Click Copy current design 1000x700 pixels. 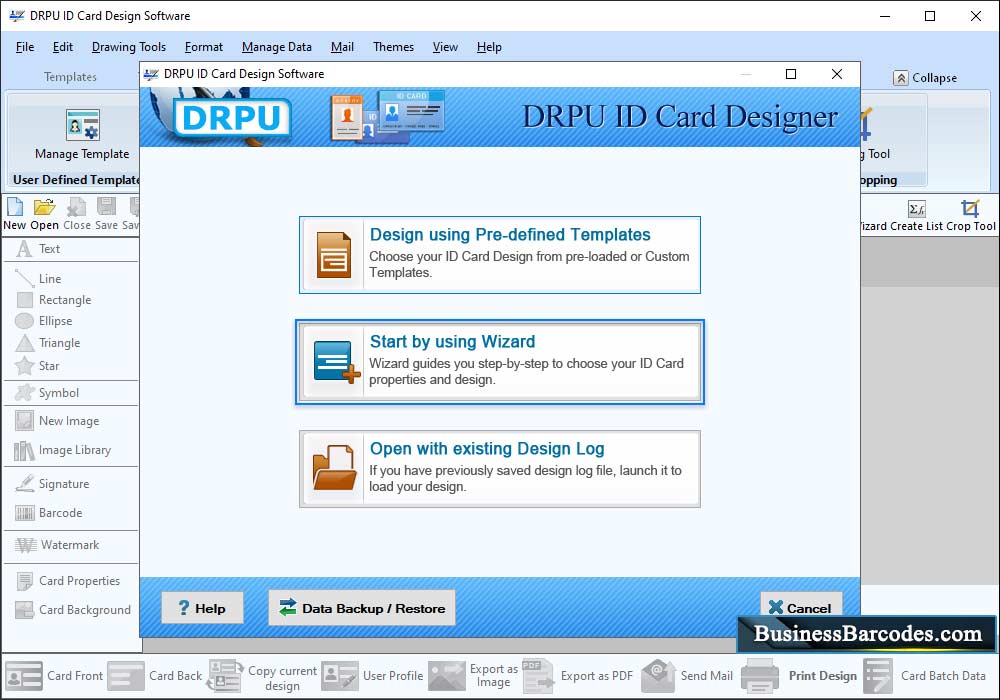[262, 677]
